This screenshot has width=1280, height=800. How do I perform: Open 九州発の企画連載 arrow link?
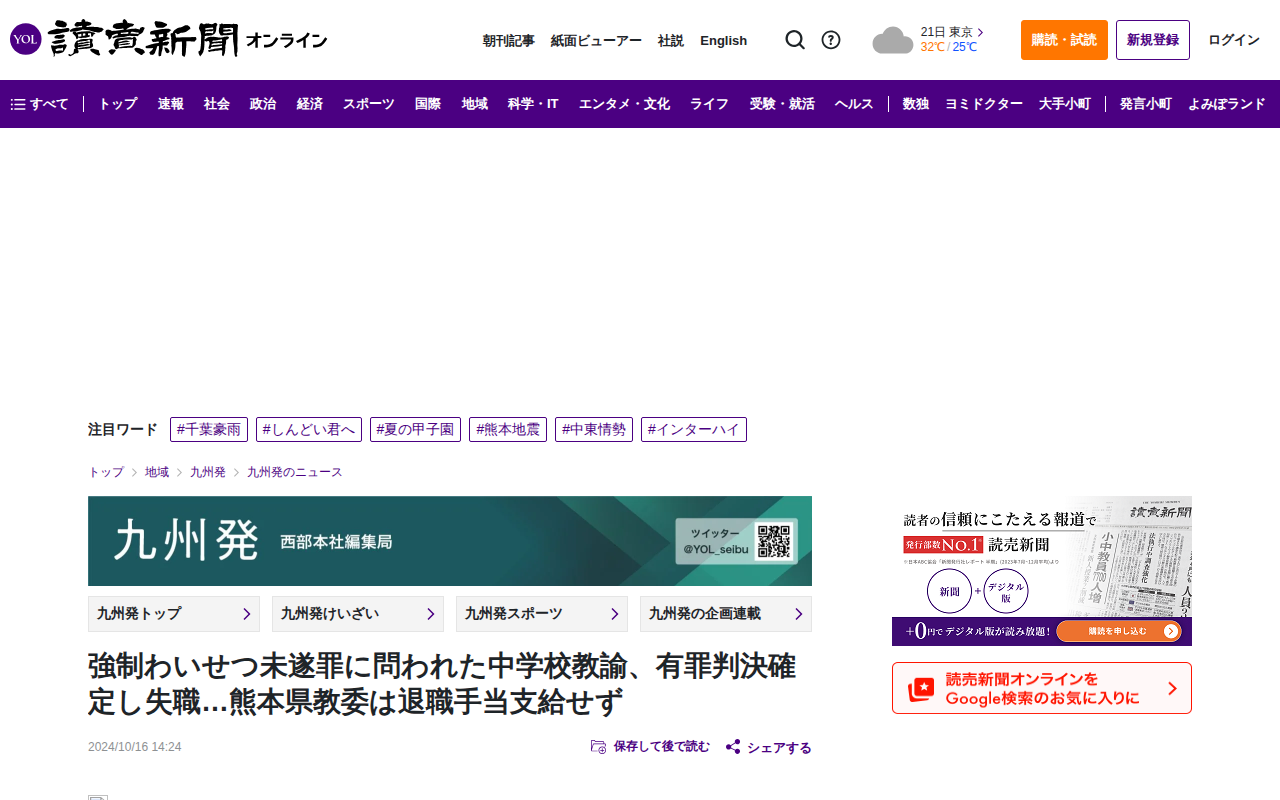(x=726, y=614)
